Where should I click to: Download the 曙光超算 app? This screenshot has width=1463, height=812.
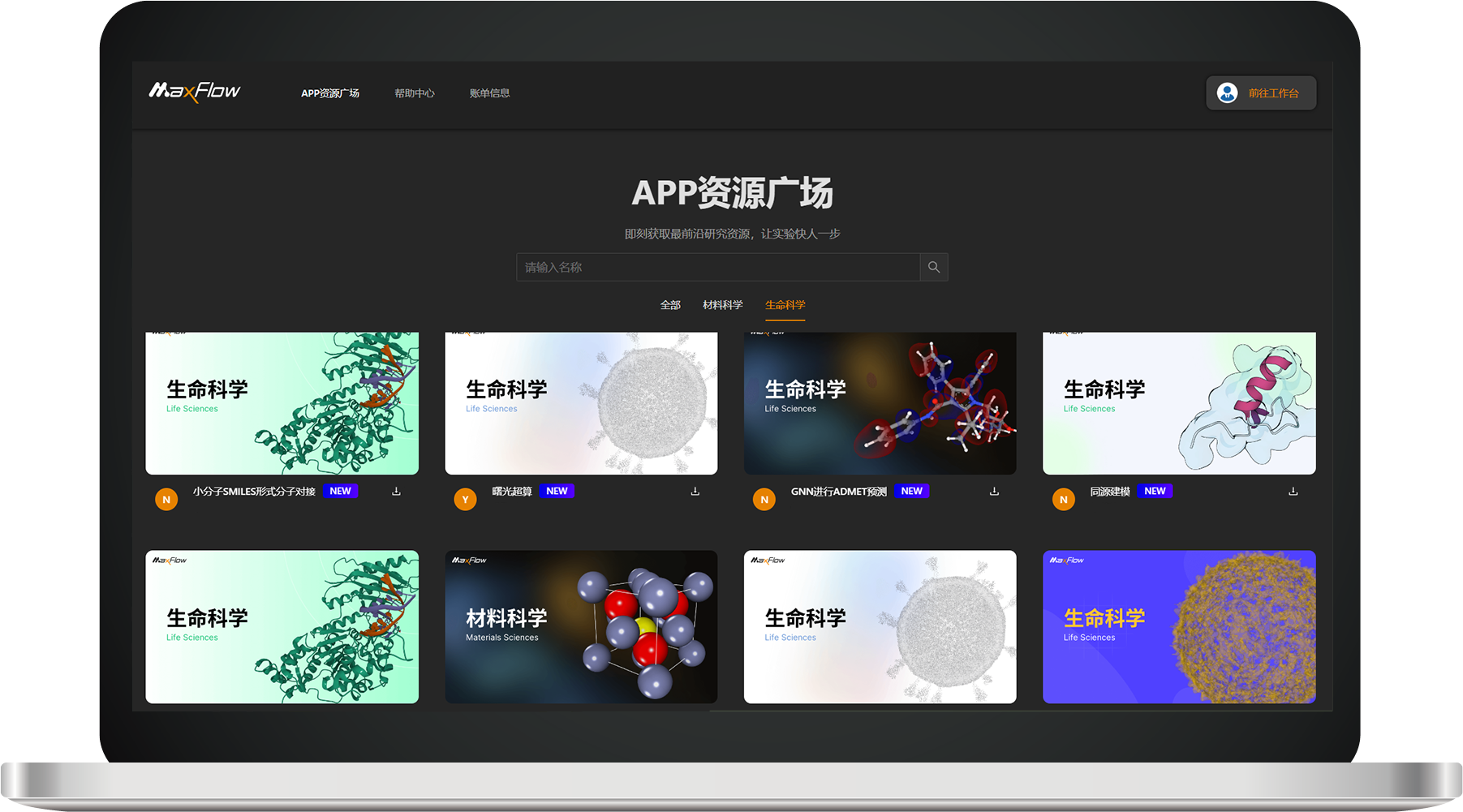(x=695, y=491)
